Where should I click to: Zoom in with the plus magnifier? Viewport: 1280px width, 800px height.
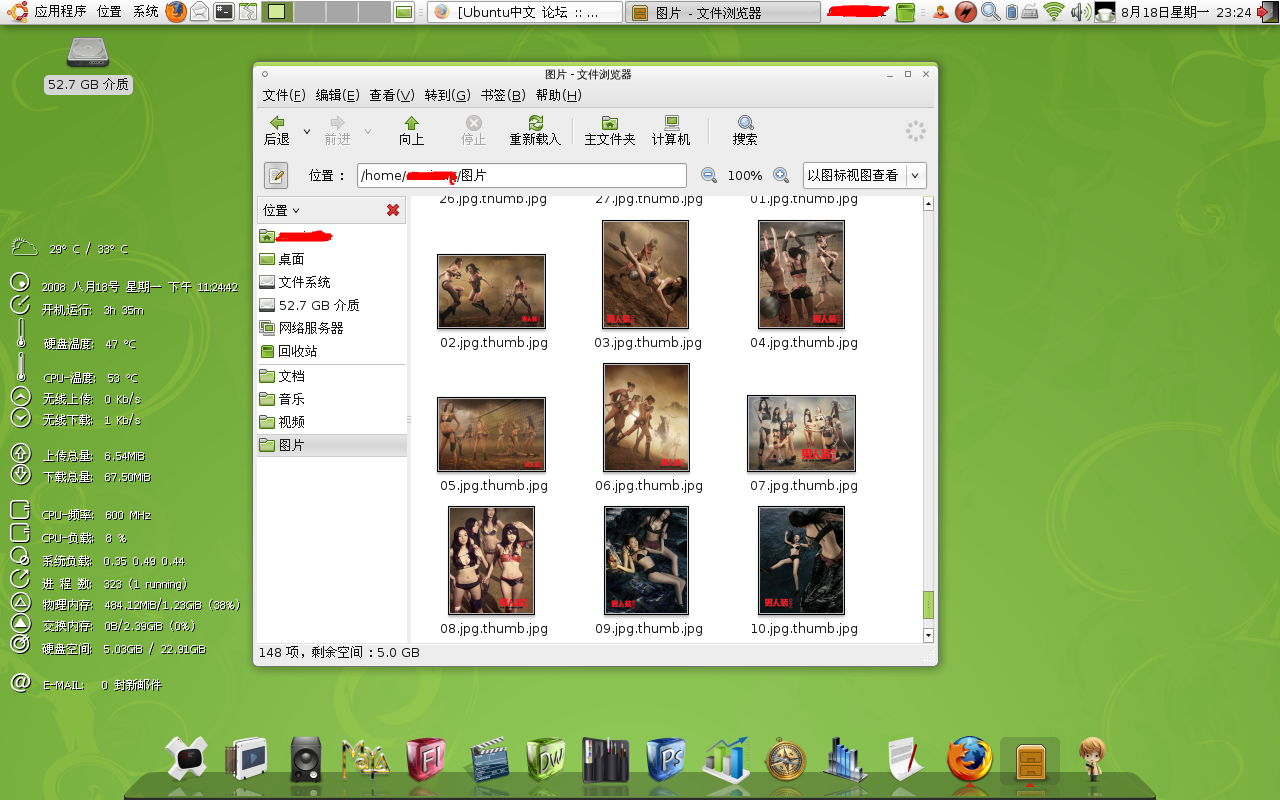[x=781, y=175]
